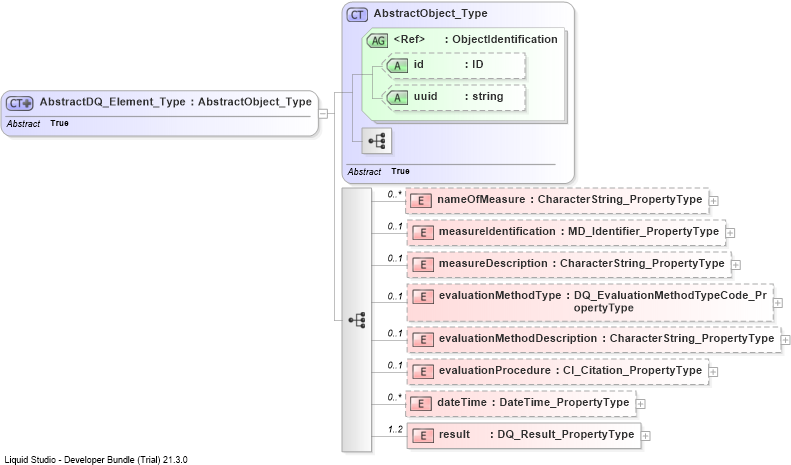Click the E icon of evaluationMethodDescription

pyautogui.click(x=423, y=339)
